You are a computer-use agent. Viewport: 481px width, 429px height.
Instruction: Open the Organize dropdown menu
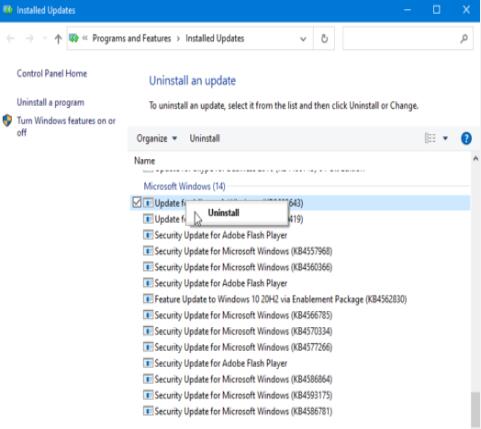point(157,138)
